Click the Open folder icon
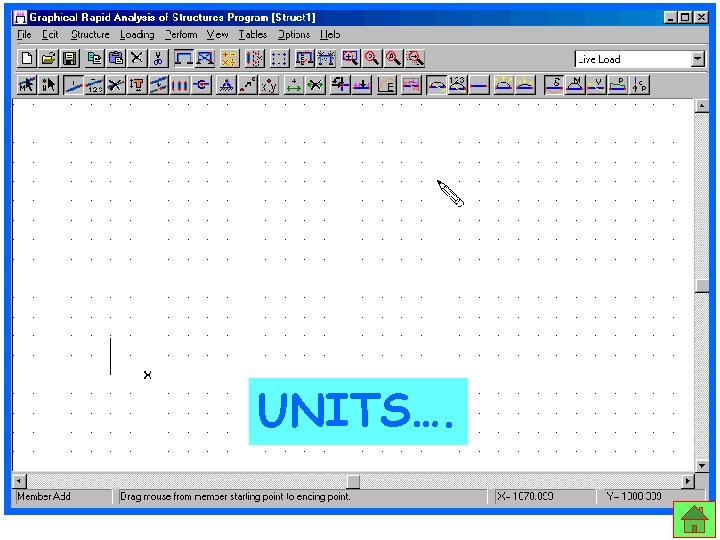 (x=48, y=58)
